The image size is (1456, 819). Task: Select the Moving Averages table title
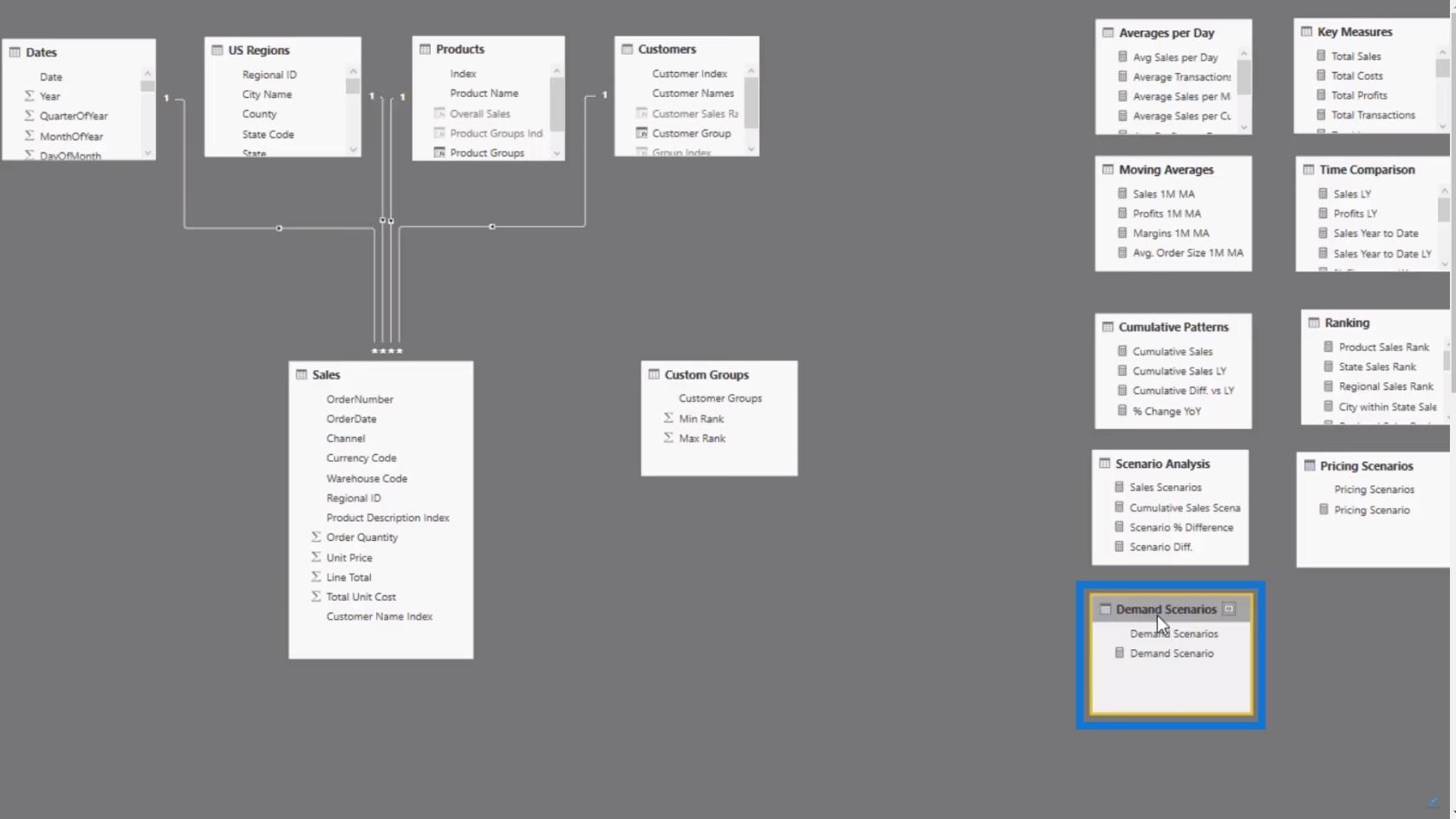[1166, 170]
